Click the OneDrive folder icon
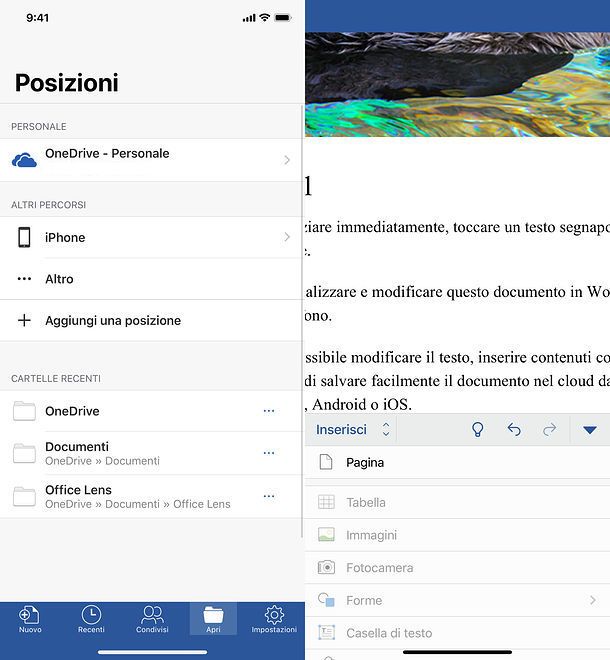 point(24,411)
